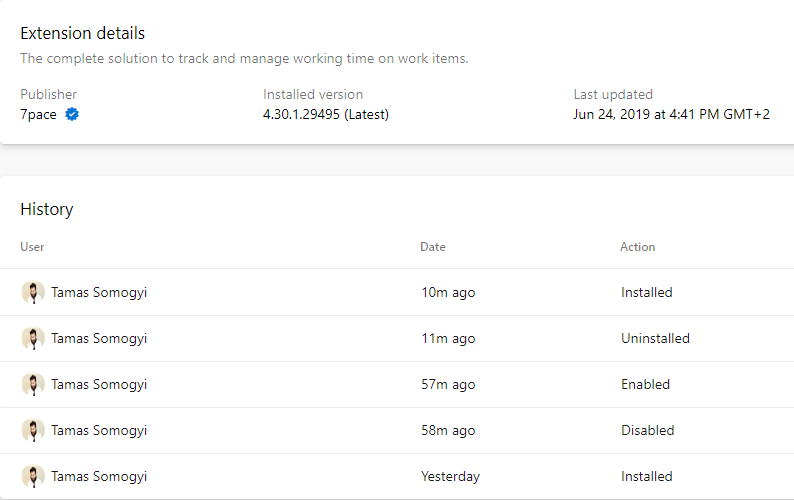Click the Last updated date value
This screenshot has width=794, height=500.
click(x=671, y=114)
